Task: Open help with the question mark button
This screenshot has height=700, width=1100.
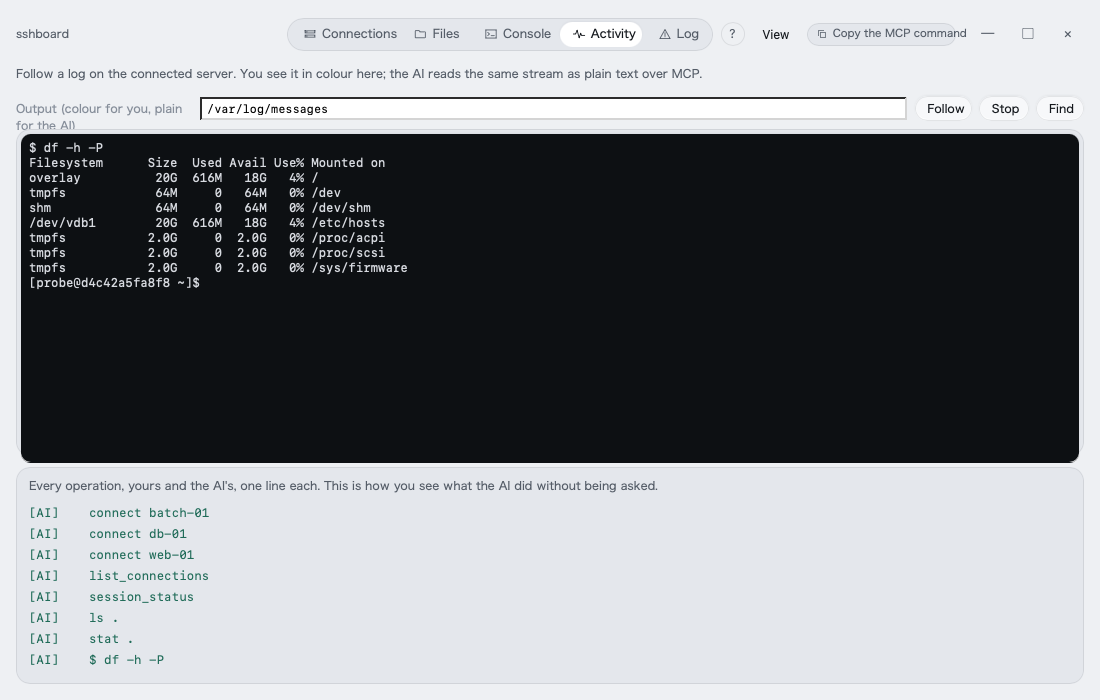Action: pyautogui.click(x=732, y=34)
